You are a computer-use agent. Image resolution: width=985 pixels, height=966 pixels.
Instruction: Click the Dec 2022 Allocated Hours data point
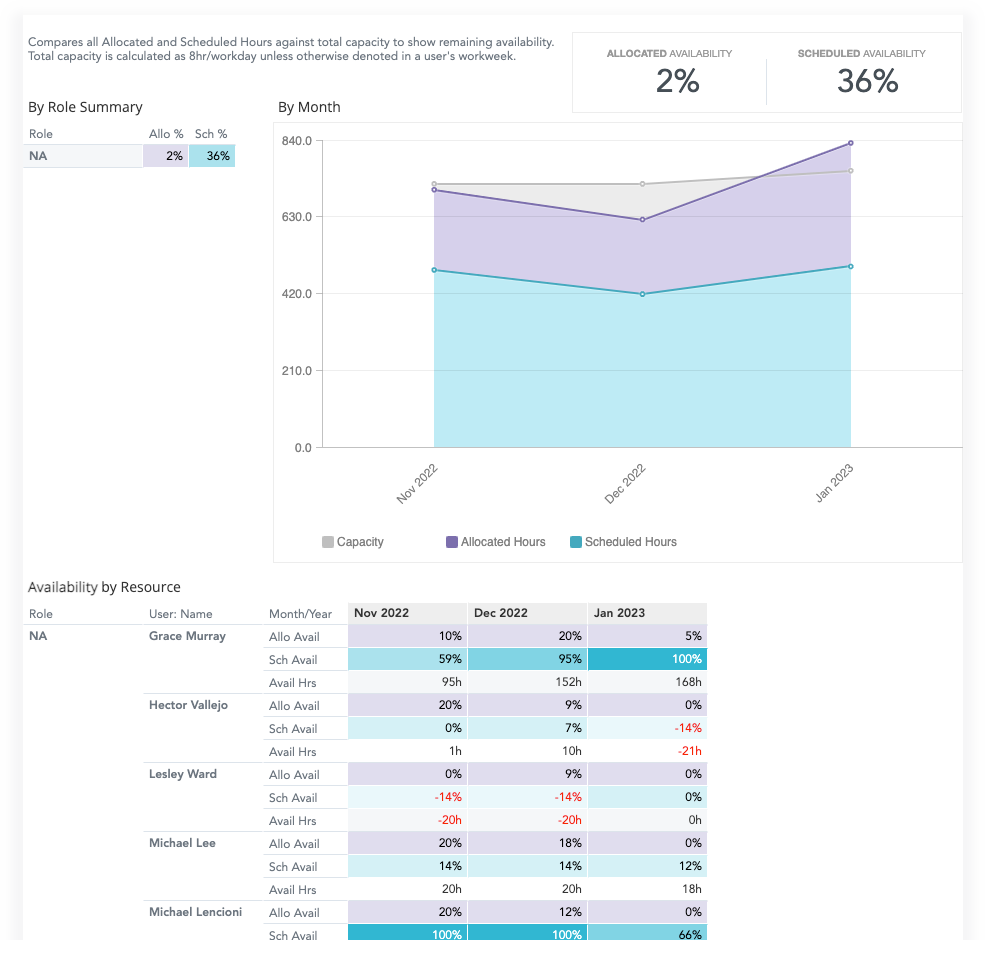(x=641, y=217)
